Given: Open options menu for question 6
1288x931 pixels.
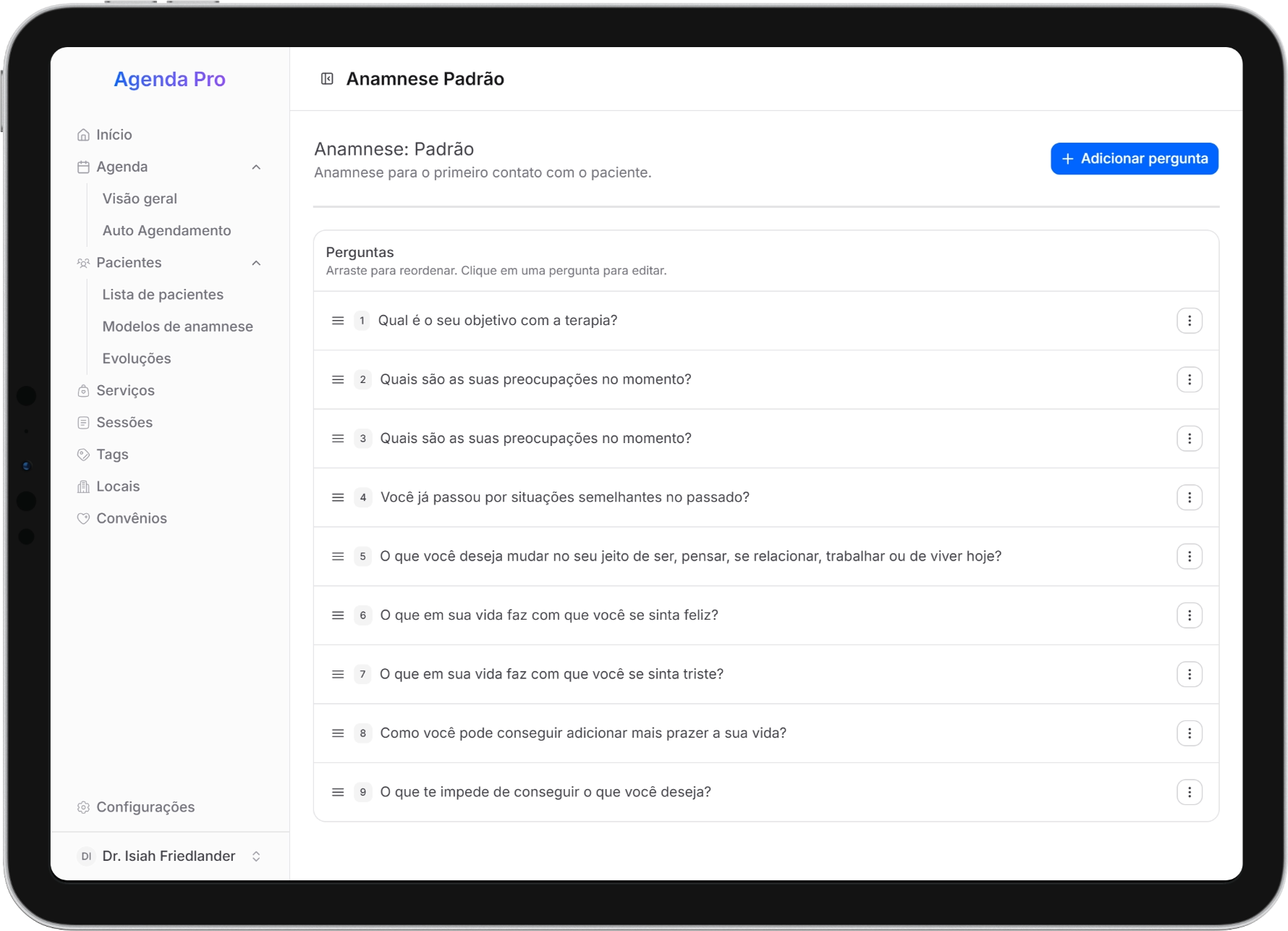Looking at the screenshot, I should point(1189,615).
